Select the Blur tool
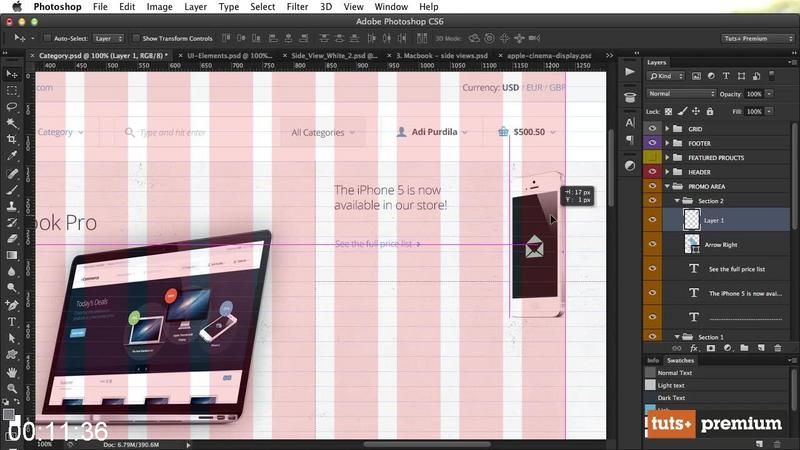 (x=11, y=271)
